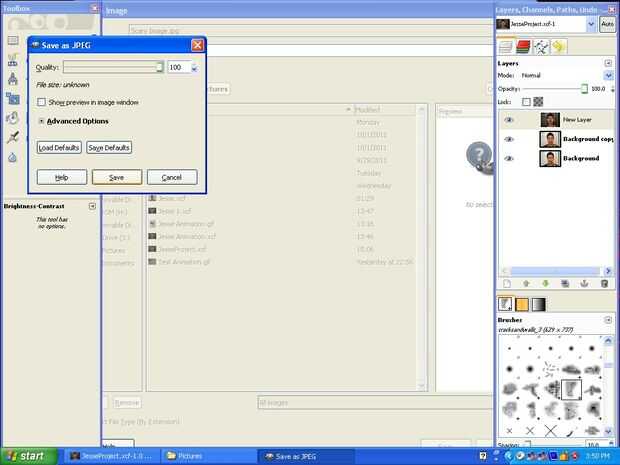Screen dimensions: 620x465
Task: Click the help question-mark icon in taskbar tray
Action: (x=483, y=456)
